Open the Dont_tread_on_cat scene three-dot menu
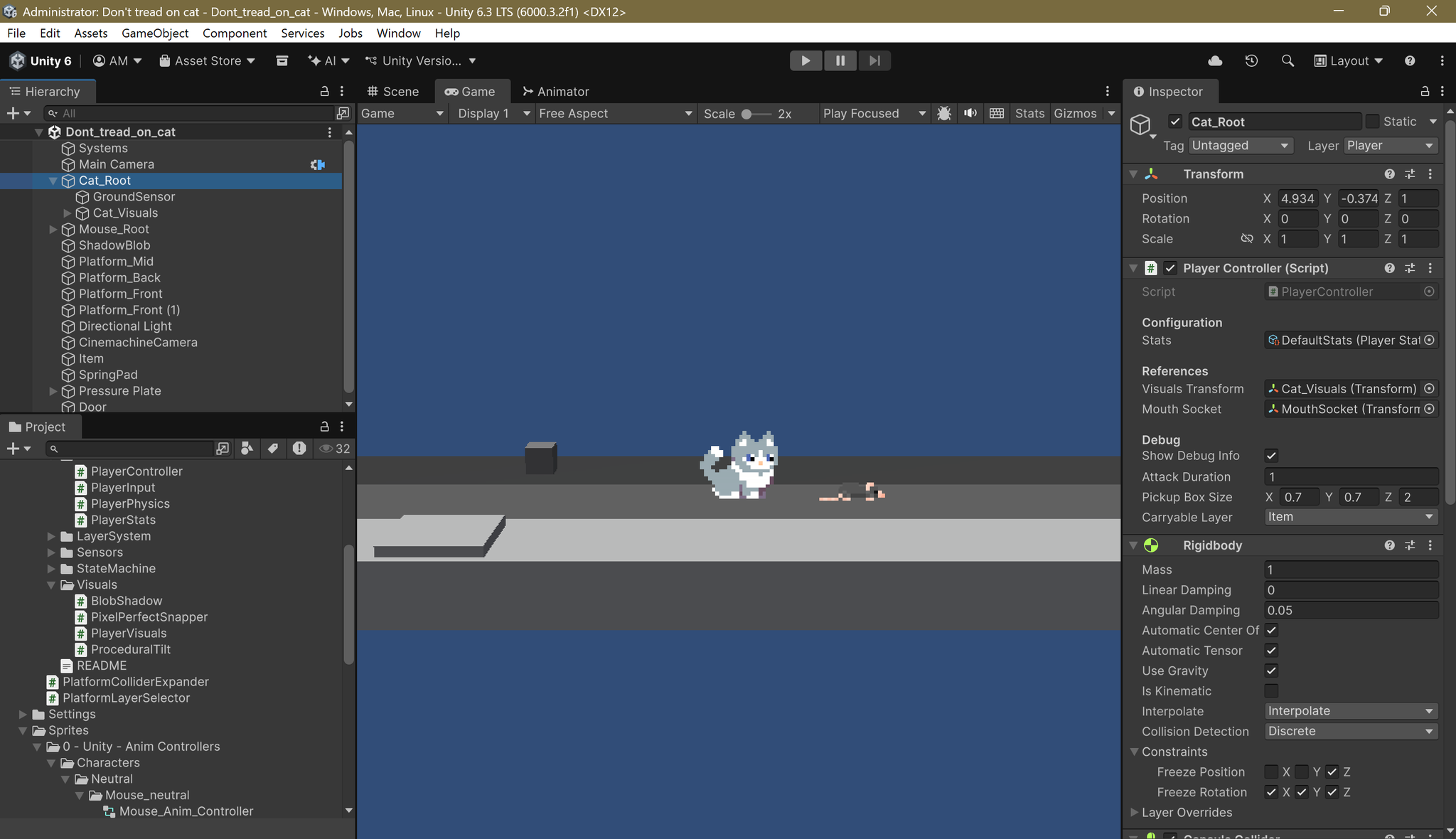Viewport: 1456px width, 839px height. [x=329, y=132]
